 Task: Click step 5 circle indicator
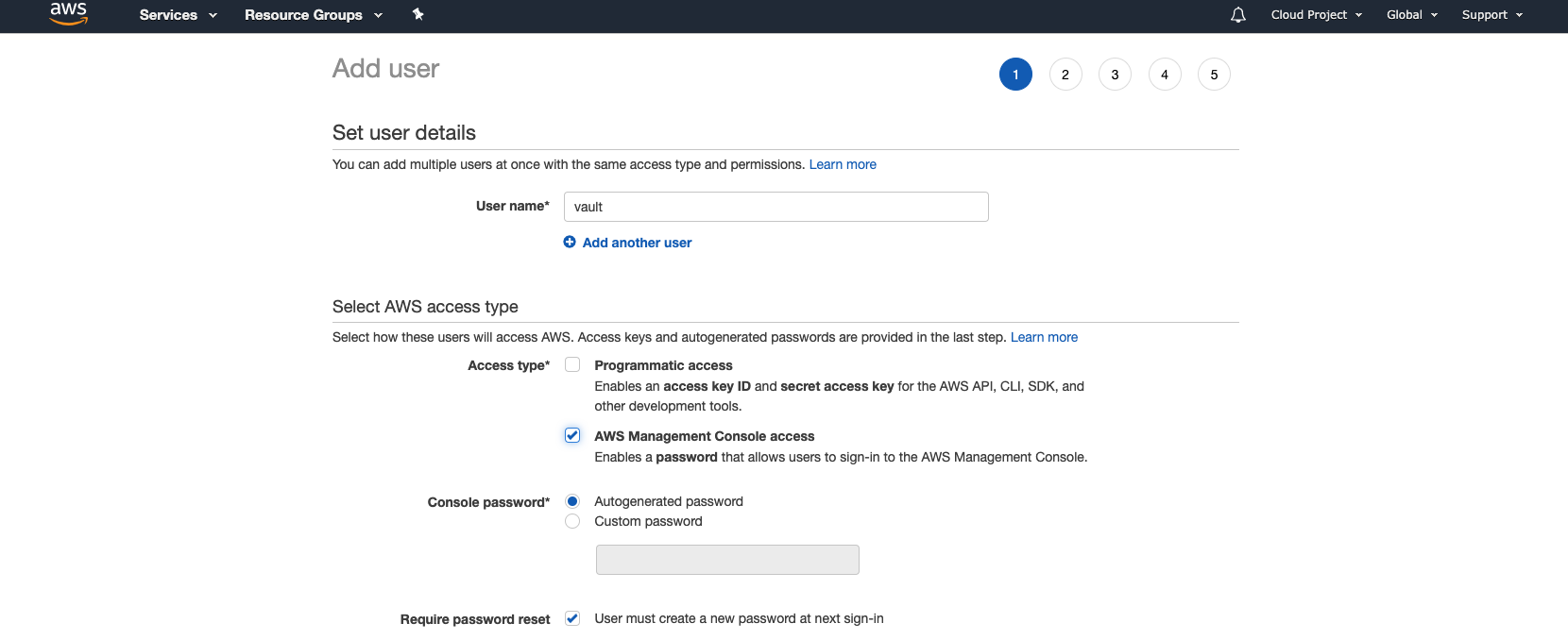(x=1214, y=75)
